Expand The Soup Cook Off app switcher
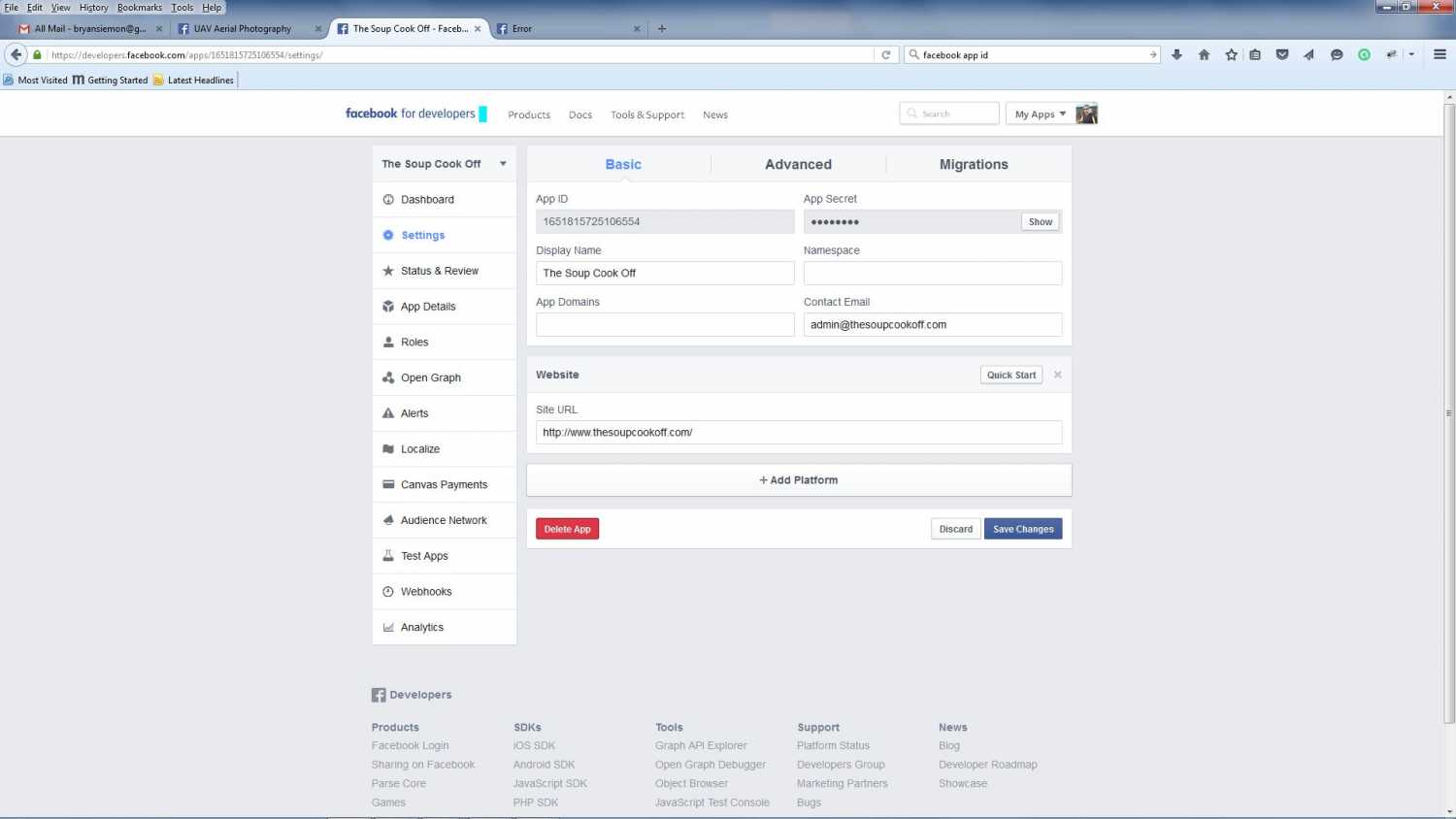The height and width of the screenshot is (819, 1456). 445,164
